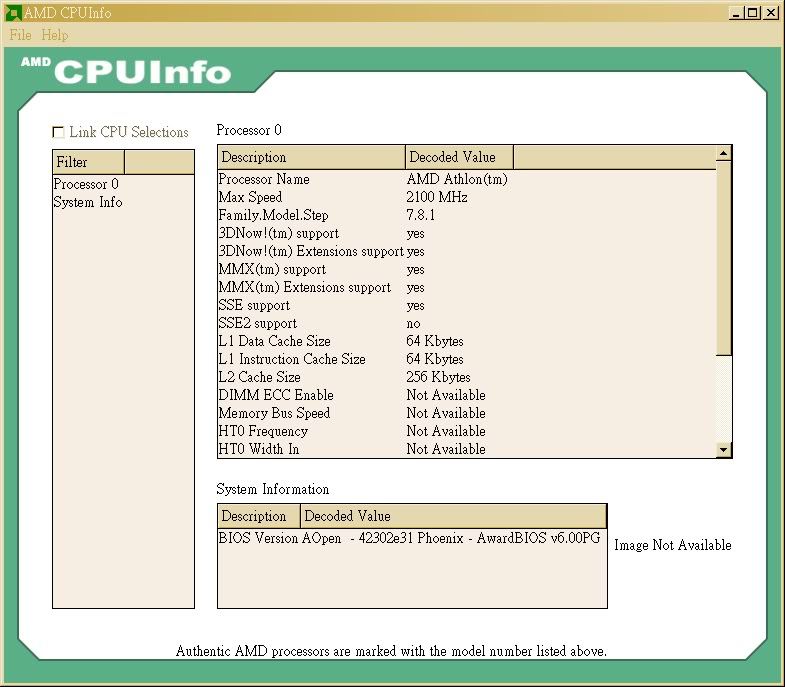Click the Image Not Available placeholder
Screen dimensions: 785x687
click(x=673, y=545)
